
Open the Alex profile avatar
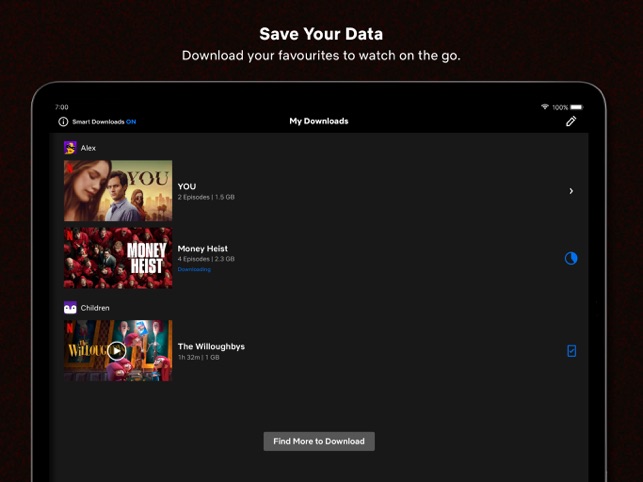[x=70, y=148]
